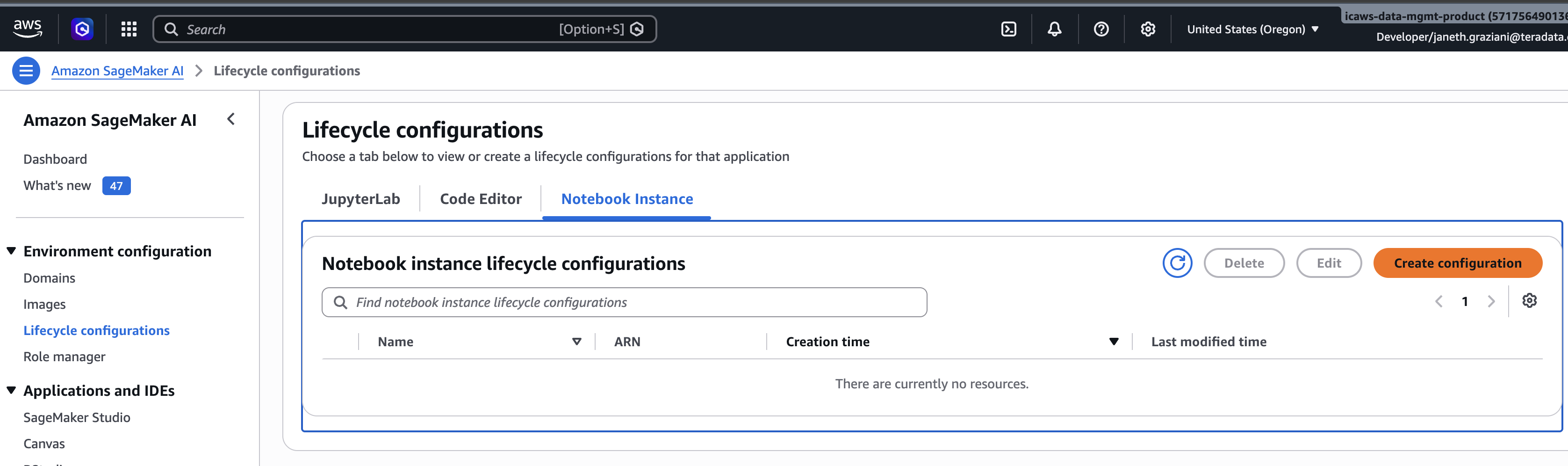
Task: Switch to the Code Editor tab
Action: (x=480, y=198)
